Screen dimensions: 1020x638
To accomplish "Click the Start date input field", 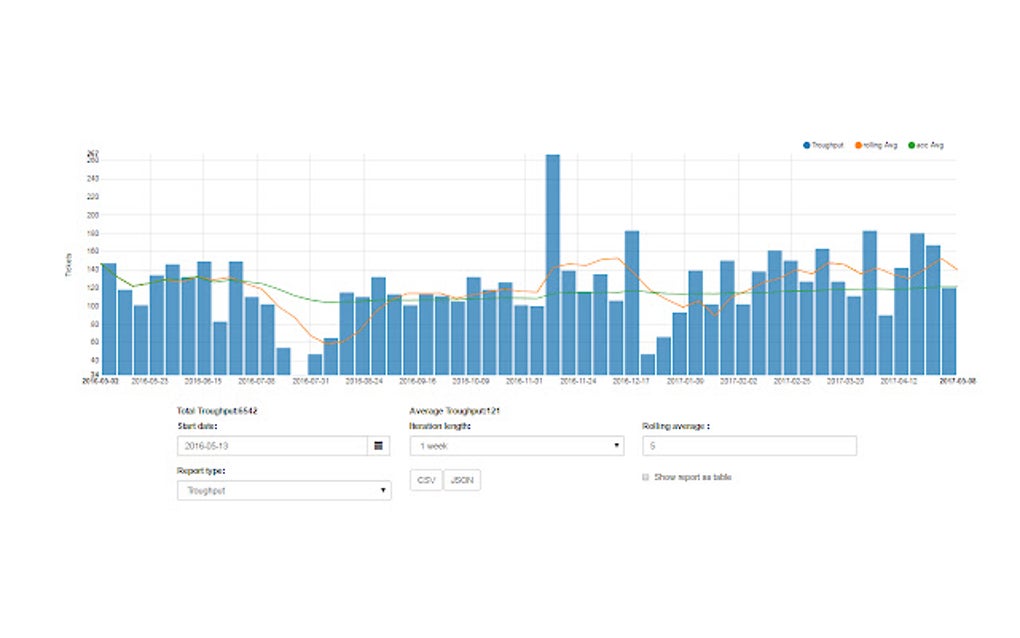I will tap(273, 446).
